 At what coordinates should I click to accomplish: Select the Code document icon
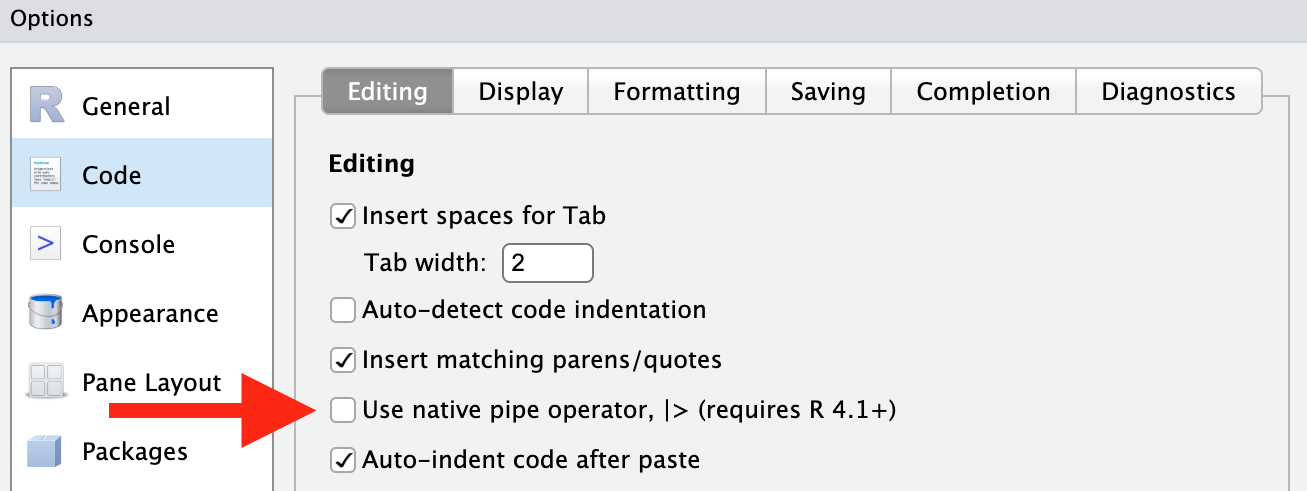coord(47,175)
